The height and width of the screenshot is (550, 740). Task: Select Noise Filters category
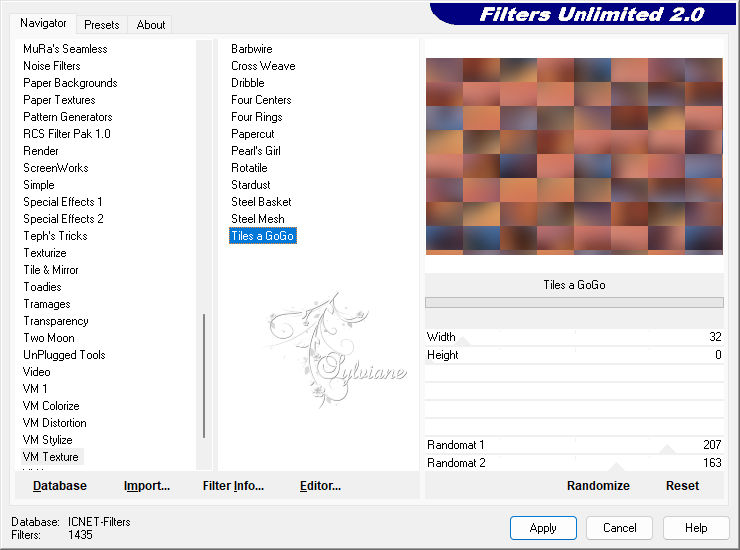[52, 66]
